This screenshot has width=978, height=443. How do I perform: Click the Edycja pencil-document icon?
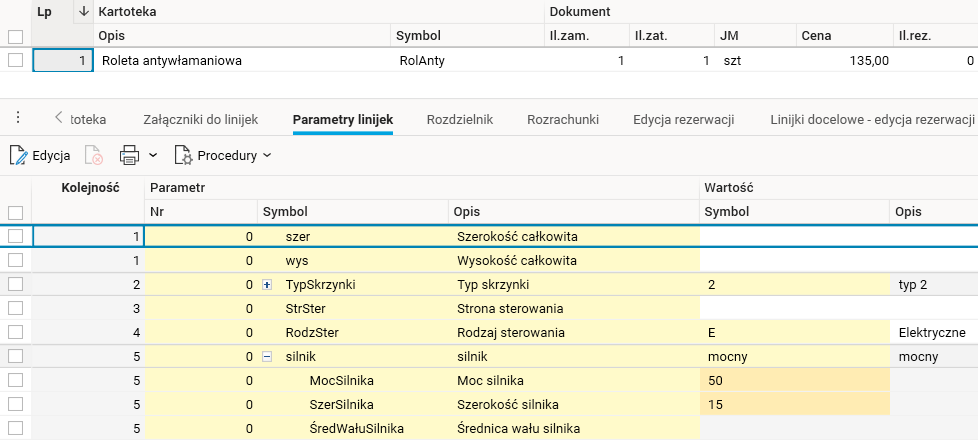point(19,156)
